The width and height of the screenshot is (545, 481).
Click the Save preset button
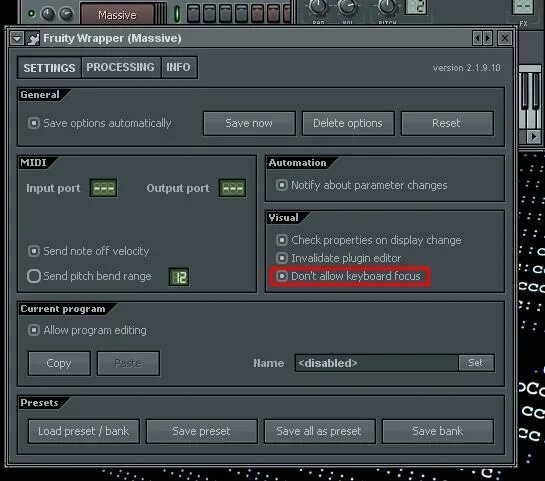[202, 431]
